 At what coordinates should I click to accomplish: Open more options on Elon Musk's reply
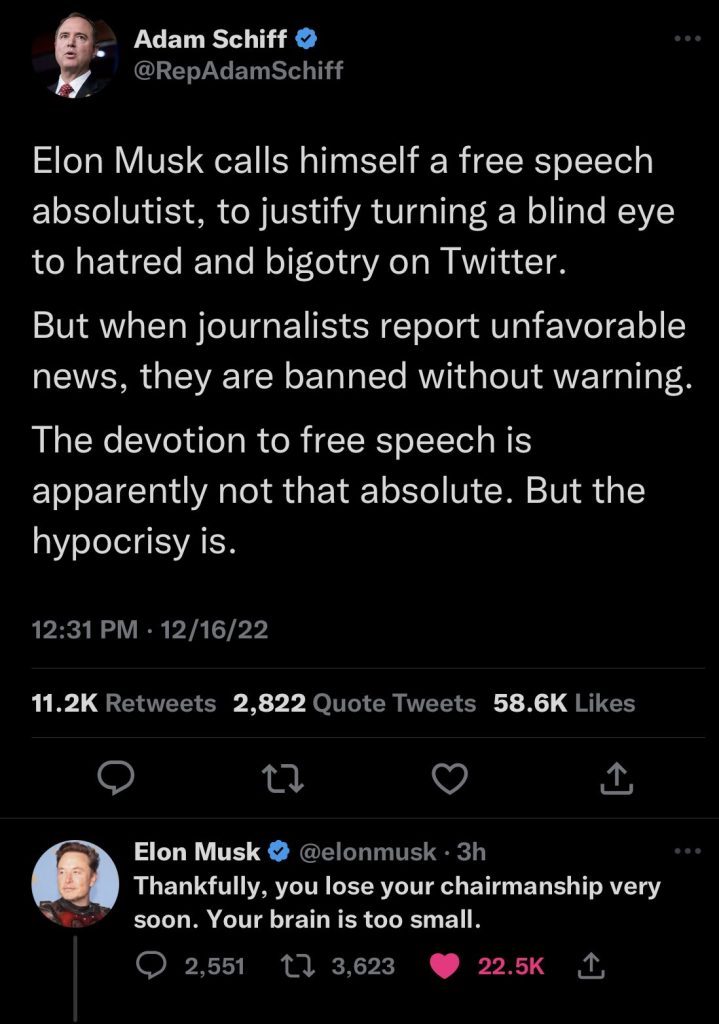tap(688, 852)
